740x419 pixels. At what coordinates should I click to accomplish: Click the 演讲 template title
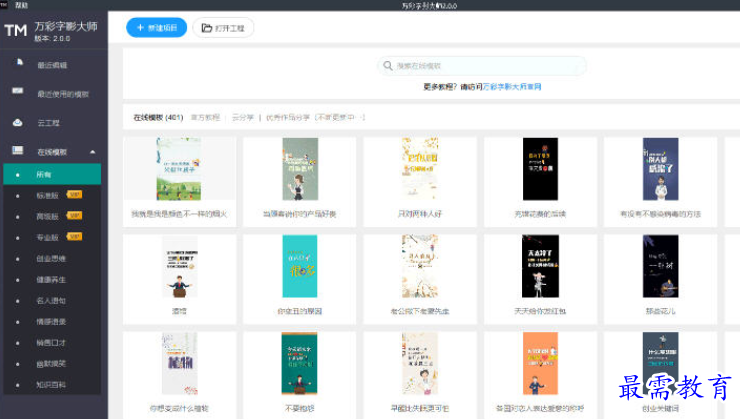[179, 311]
